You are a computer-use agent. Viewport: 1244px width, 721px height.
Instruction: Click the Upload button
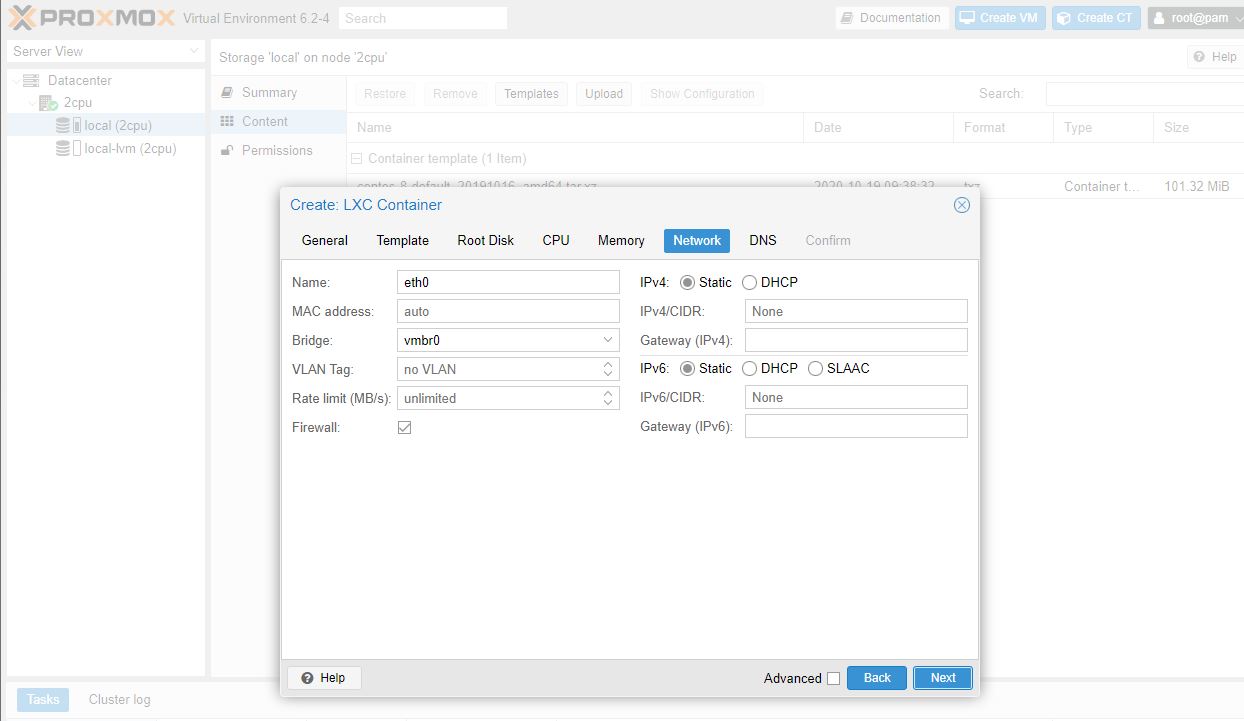pos(604,94)
